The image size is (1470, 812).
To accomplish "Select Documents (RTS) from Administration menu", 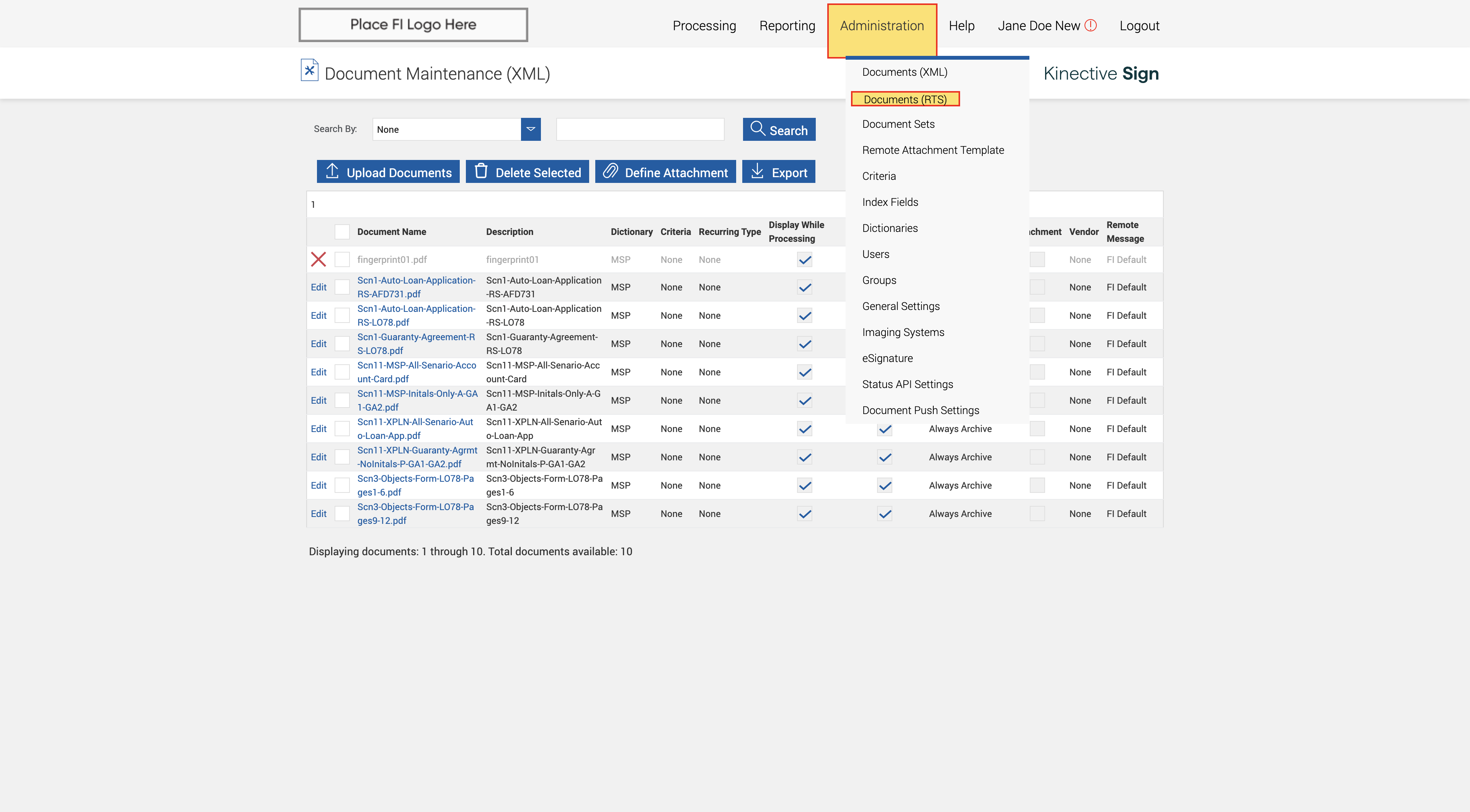I will [x=905, y=99].
